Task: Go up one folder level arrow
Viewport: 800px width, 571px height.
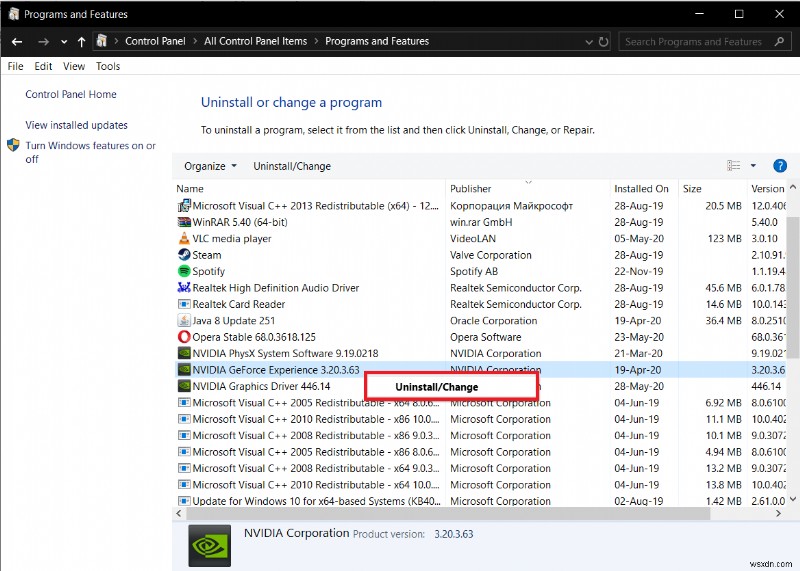Action: 81,42
